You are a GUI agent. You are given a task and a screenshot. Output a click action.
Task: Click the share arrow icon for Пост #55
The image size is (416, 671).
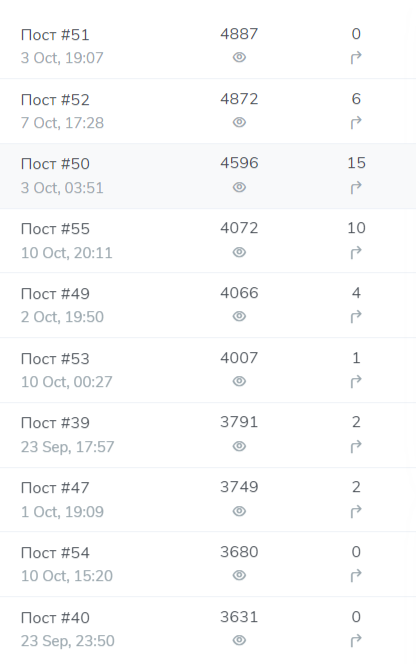click(x=356, y=252)
